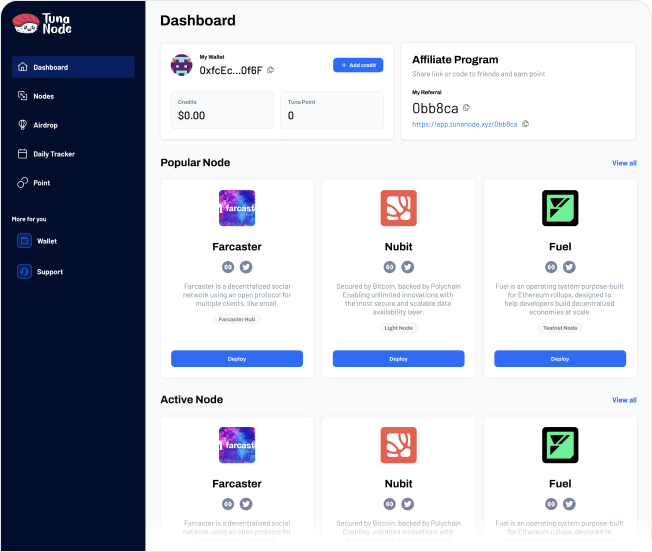This screenshot has width=652, height=552.
Task: Copy the referral code 0bb8ca
Action: (x=466, y=108)
